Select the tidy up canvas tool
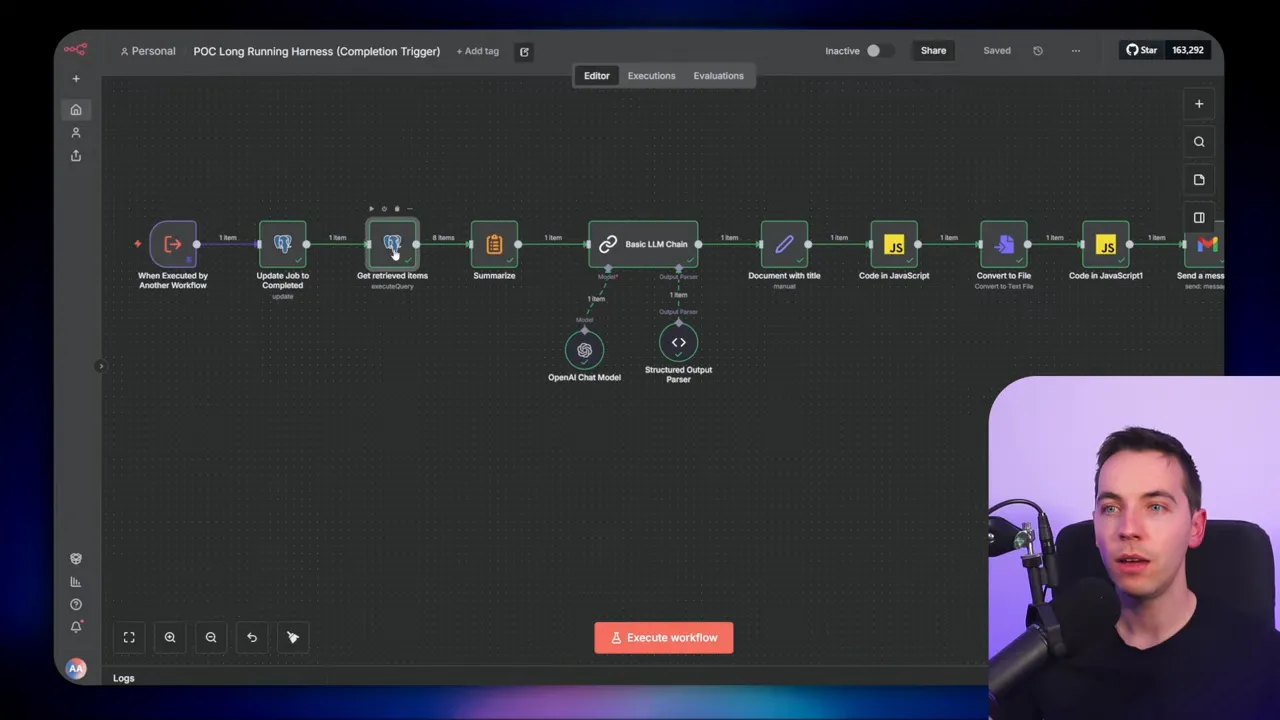The image size is (1280, 720). tap(292, 637)
